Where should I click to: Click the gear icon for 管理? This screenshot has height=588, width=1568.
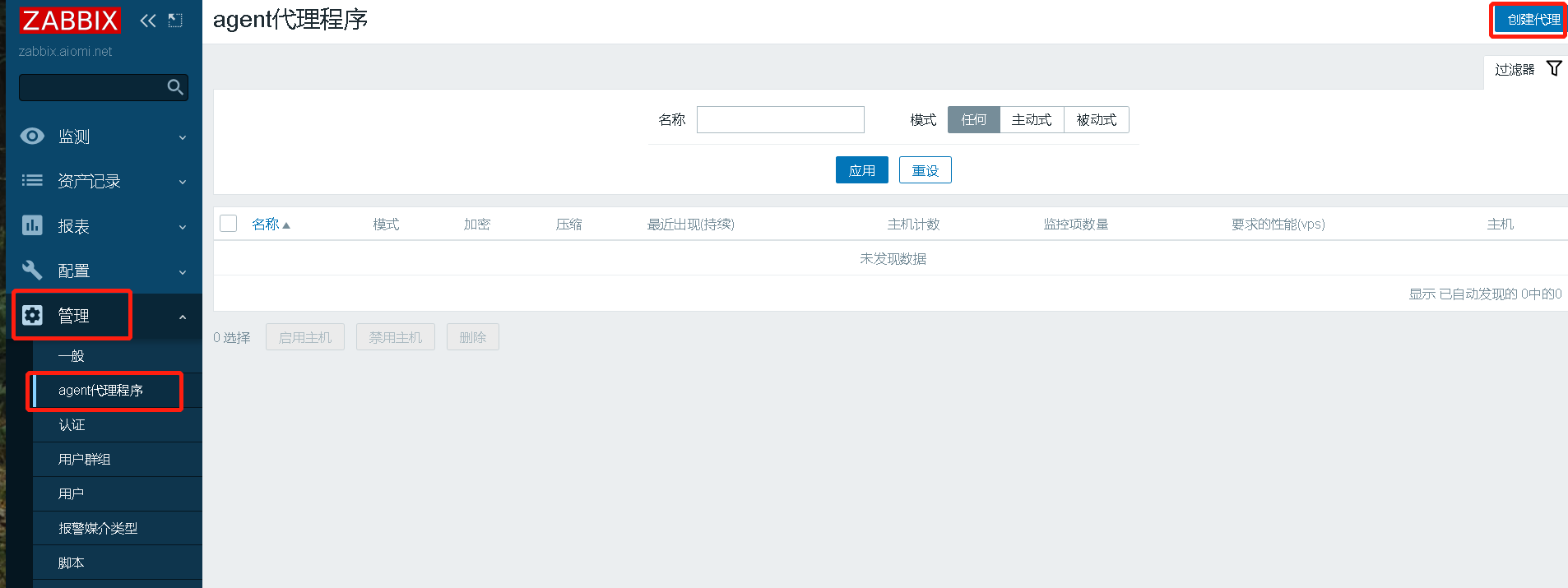coord(32,315)
